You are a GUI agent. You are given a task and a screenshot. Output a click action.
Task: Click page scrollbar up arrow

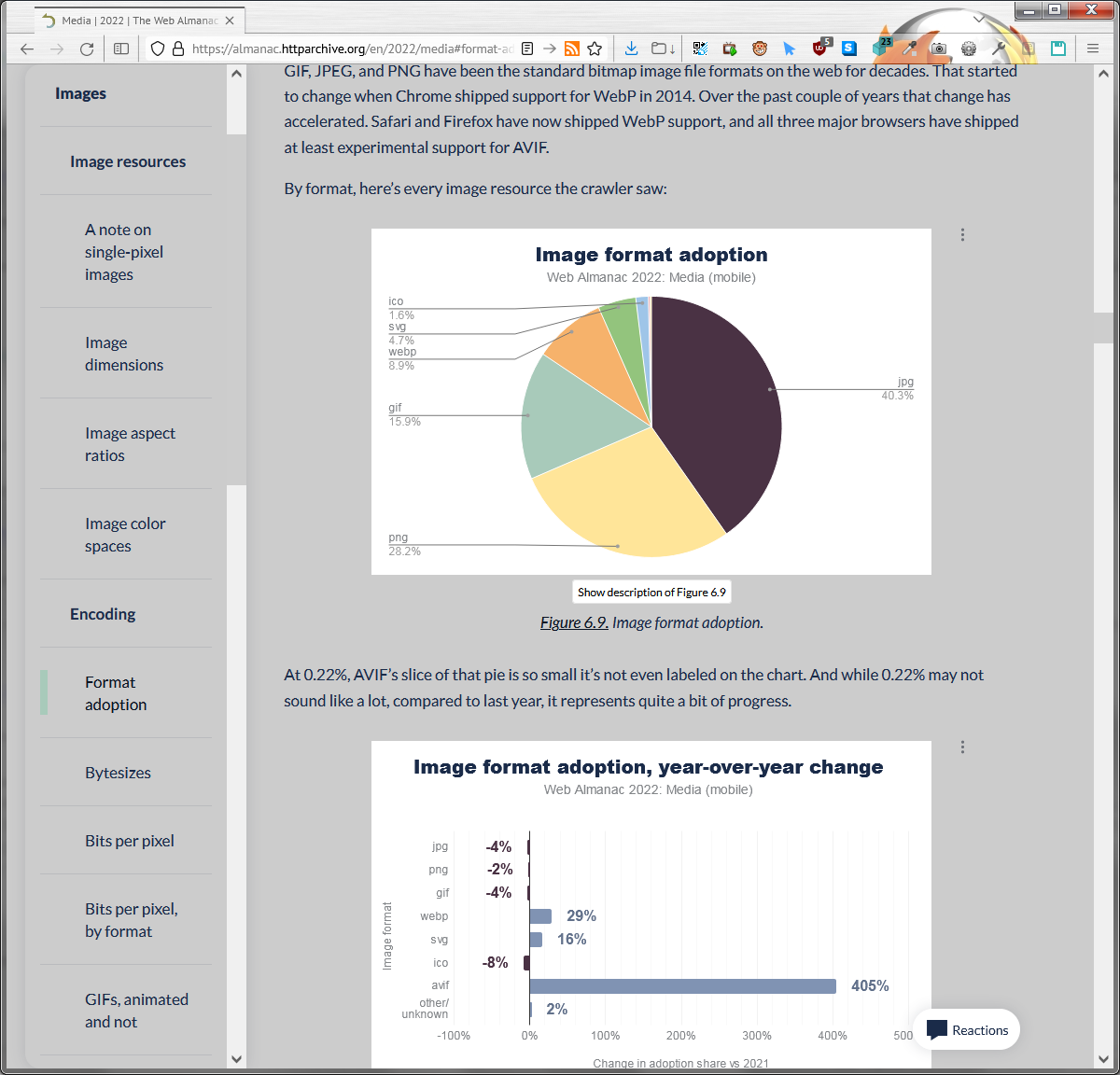[x=1103, y=73]
